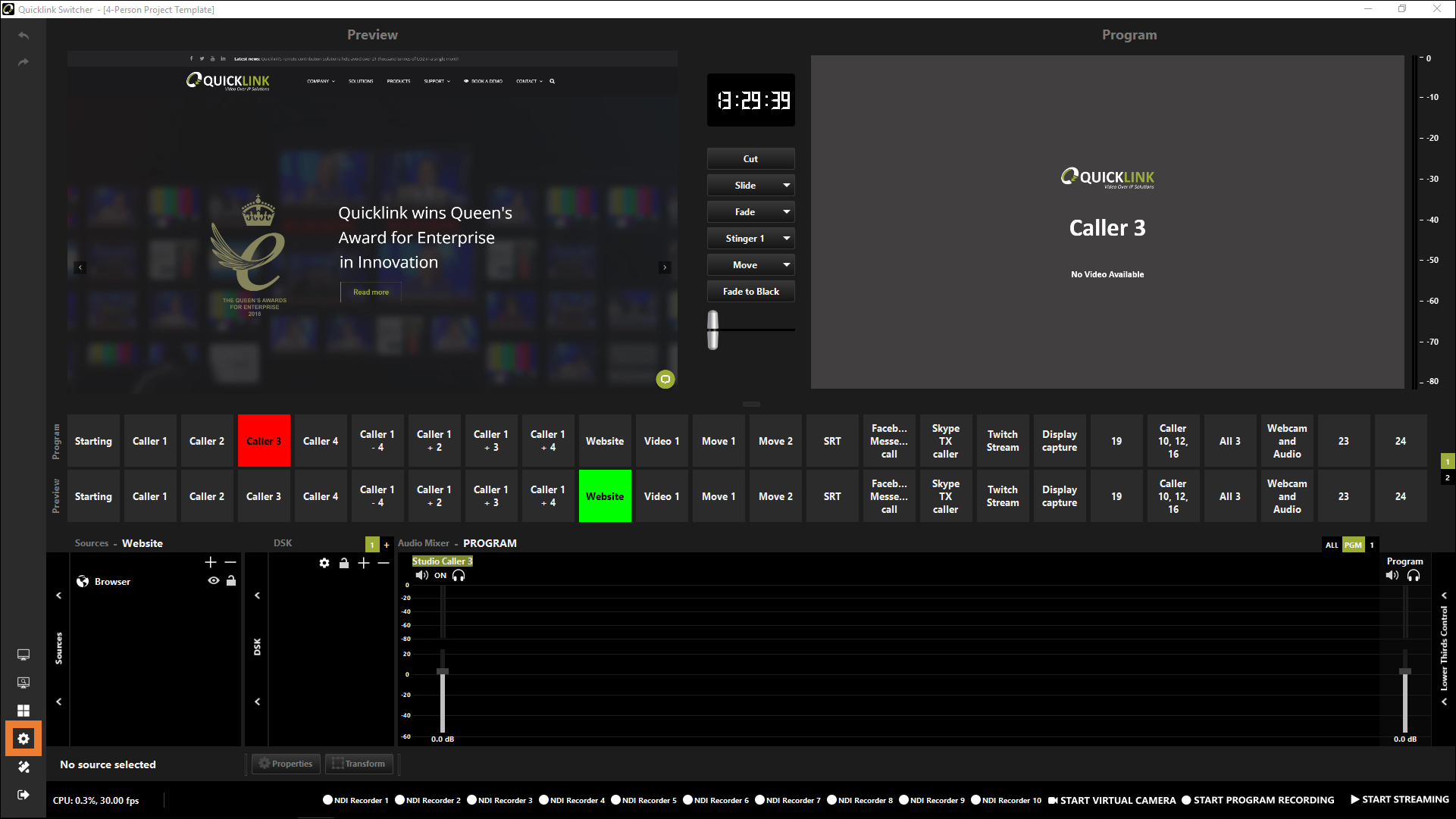Image resolution: width=1456 pixels, height=819 pixels.
Task: Click the exit icon in left sidebar
Action: point(23,795)
